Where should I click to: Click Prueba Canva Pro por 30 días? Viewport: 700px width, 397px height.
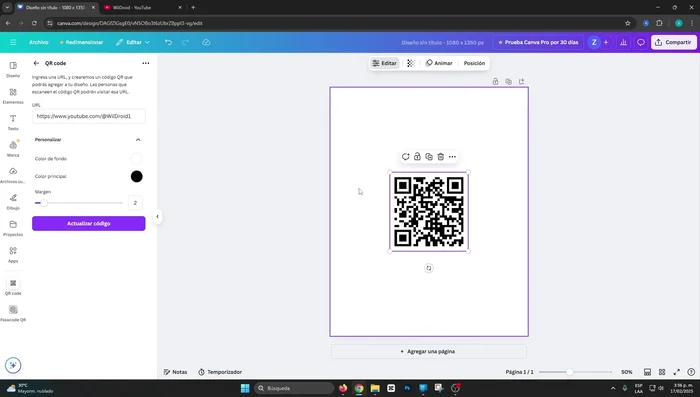pyautogui.click(x=538, y=42)
